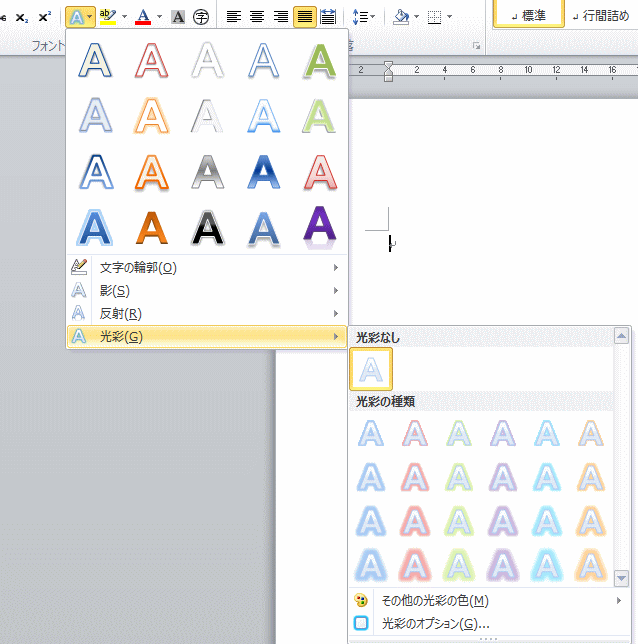Click the subscript button
Image resolution: width=638 pixels, height=644 pixels.
(22, 17)
